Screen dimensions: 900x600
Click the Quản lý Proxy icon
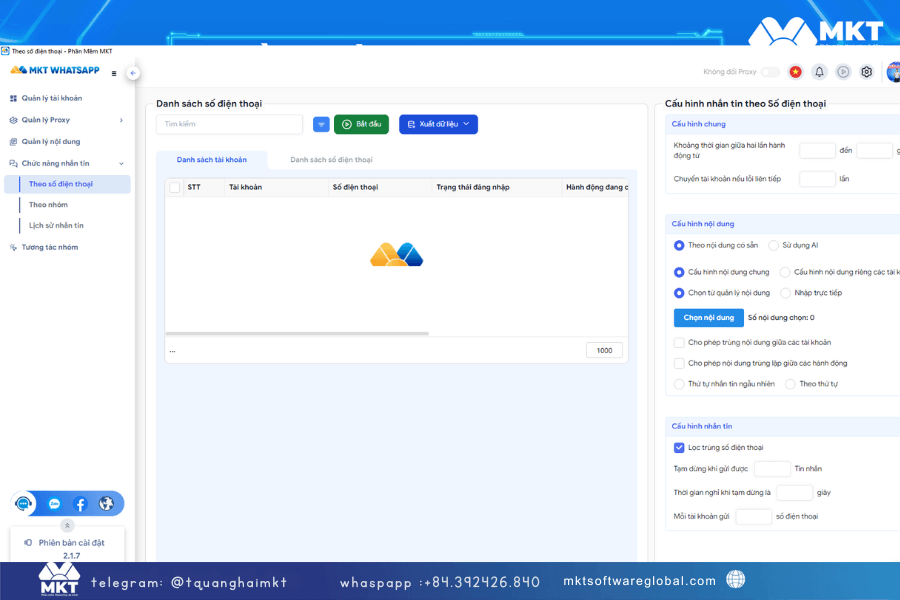point(13,120)
